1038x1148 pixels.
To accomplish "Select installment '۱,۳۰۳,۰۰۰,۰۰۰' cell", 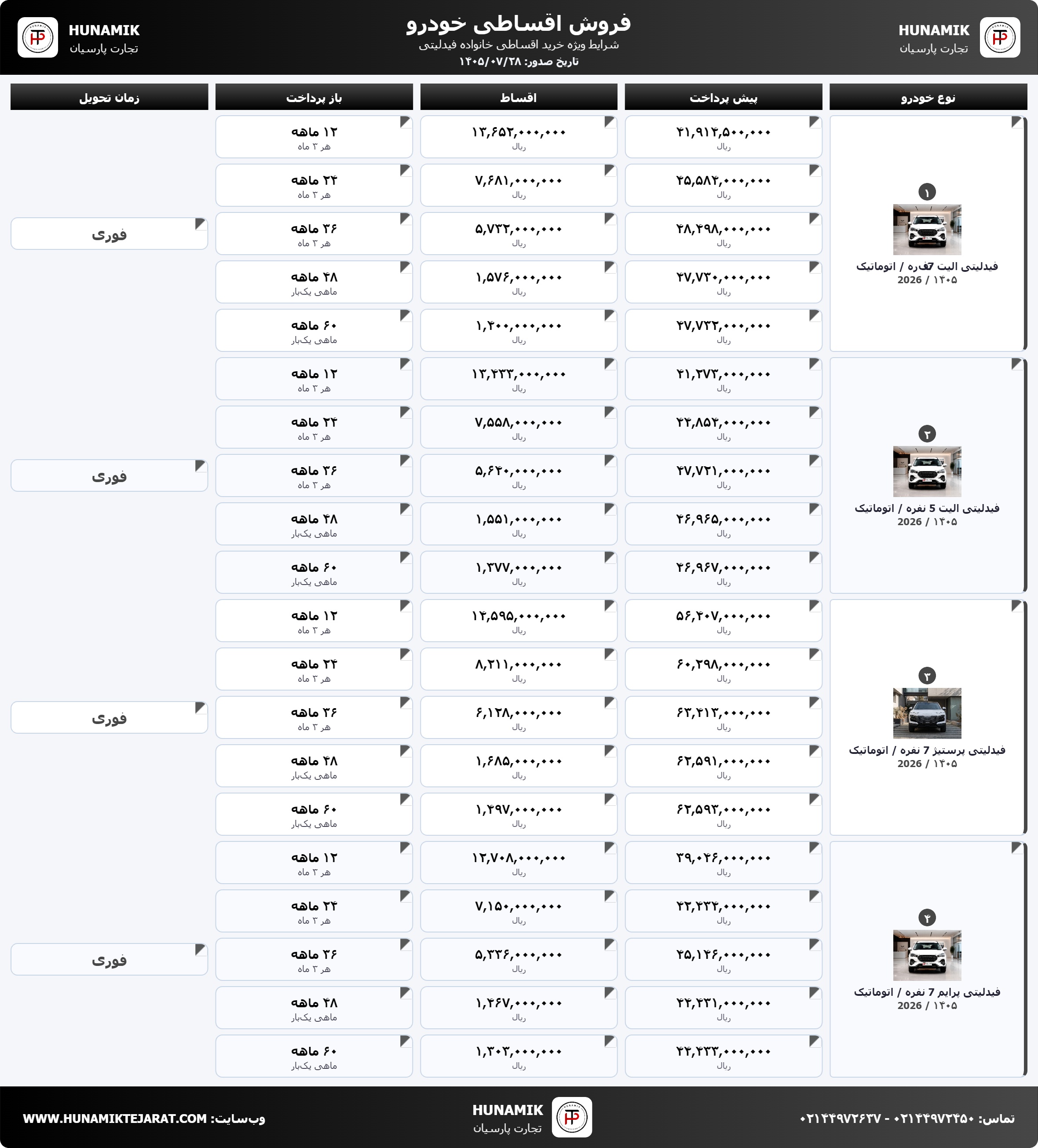I will click(x=519, y=1057).
